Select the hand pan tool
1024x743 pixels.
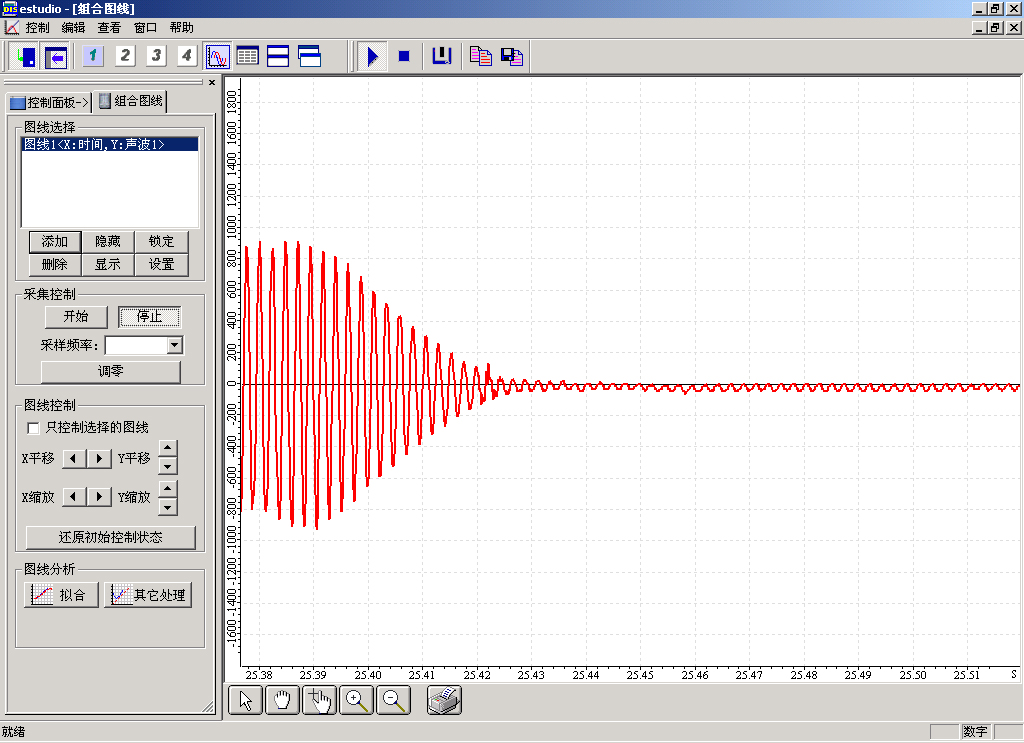coord(282,701)
